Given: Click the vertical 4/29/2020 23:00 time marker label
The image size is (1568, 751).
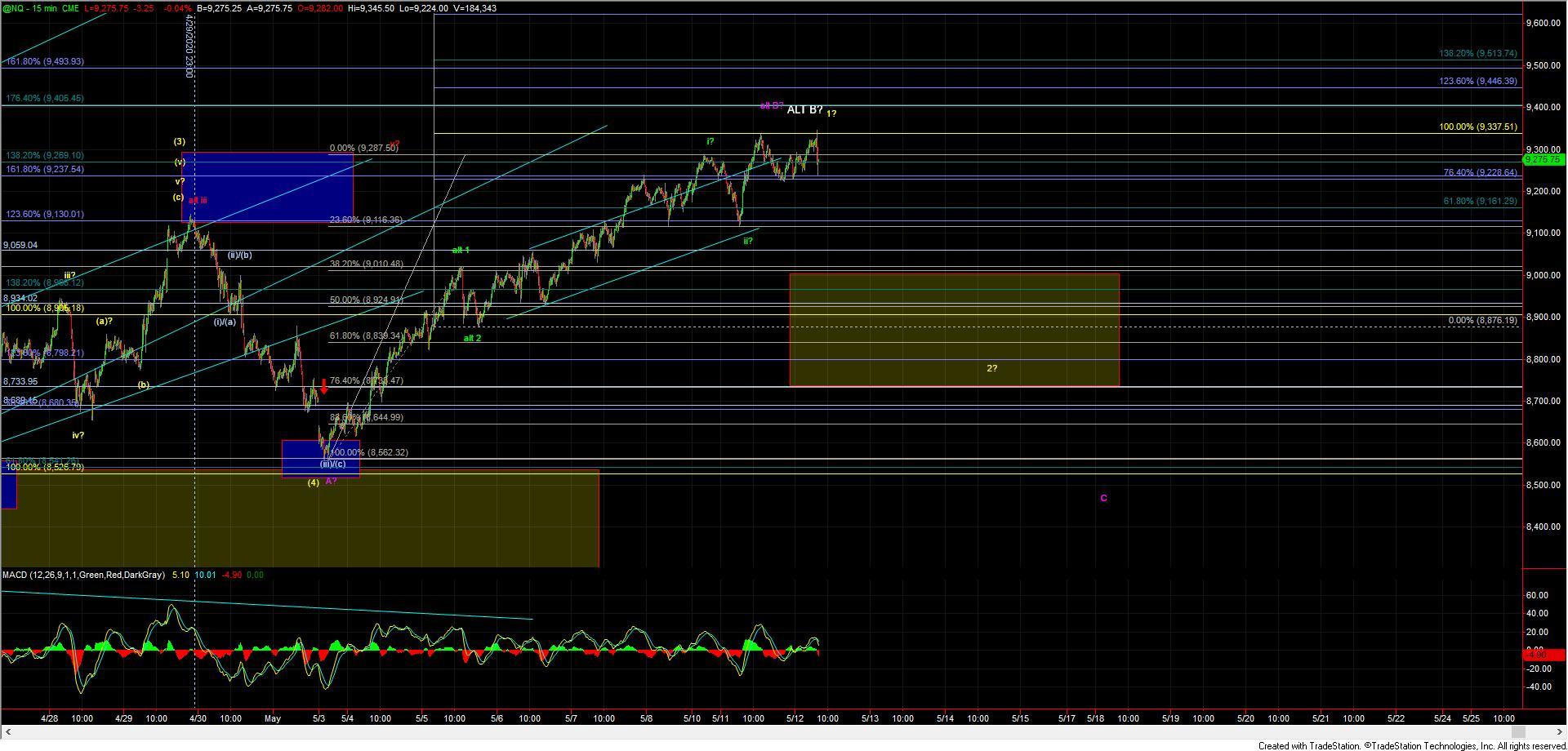Looking at the screenshot, I should click(189, 46).
